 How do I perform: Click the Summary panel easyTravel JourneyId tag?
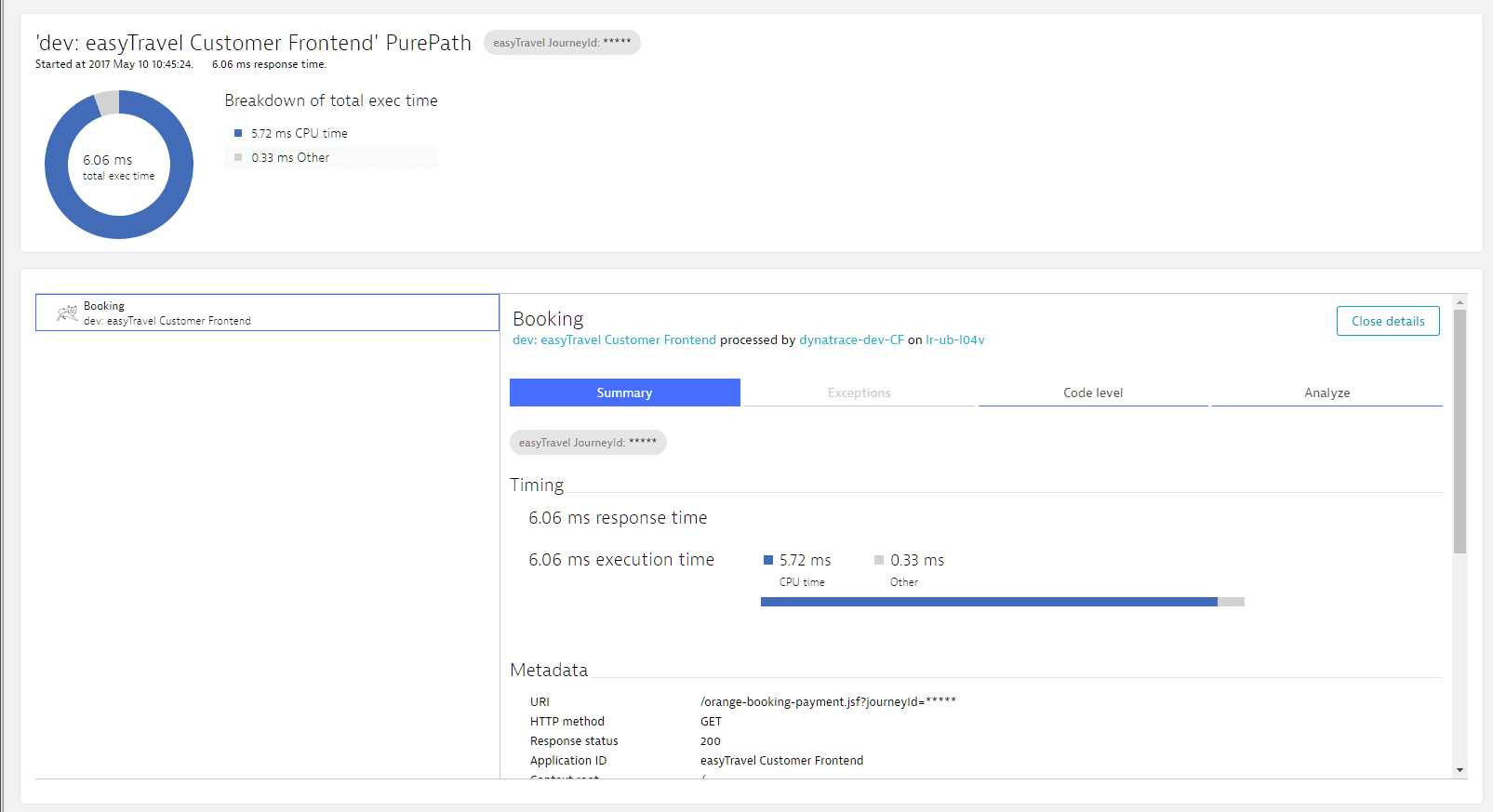[x=588, y=443]
